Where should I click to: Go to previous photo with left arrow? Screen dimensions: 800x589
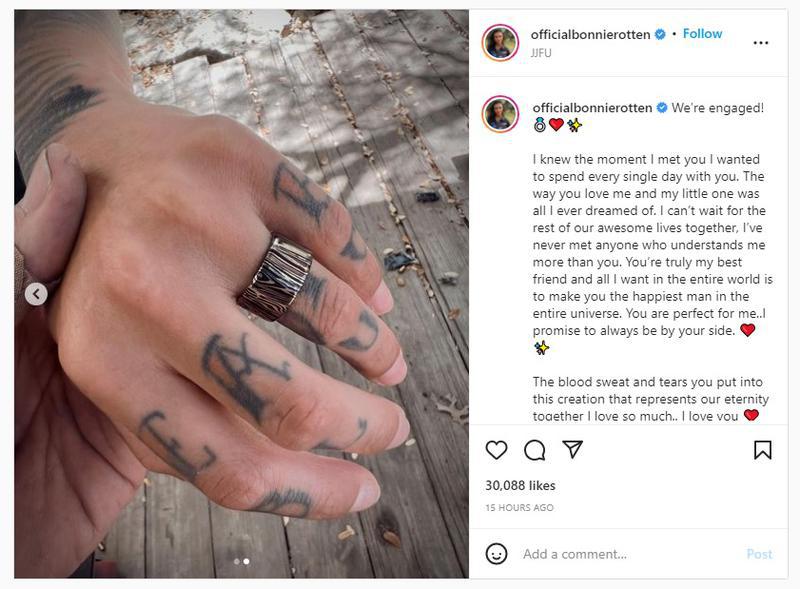pos(36,294)
